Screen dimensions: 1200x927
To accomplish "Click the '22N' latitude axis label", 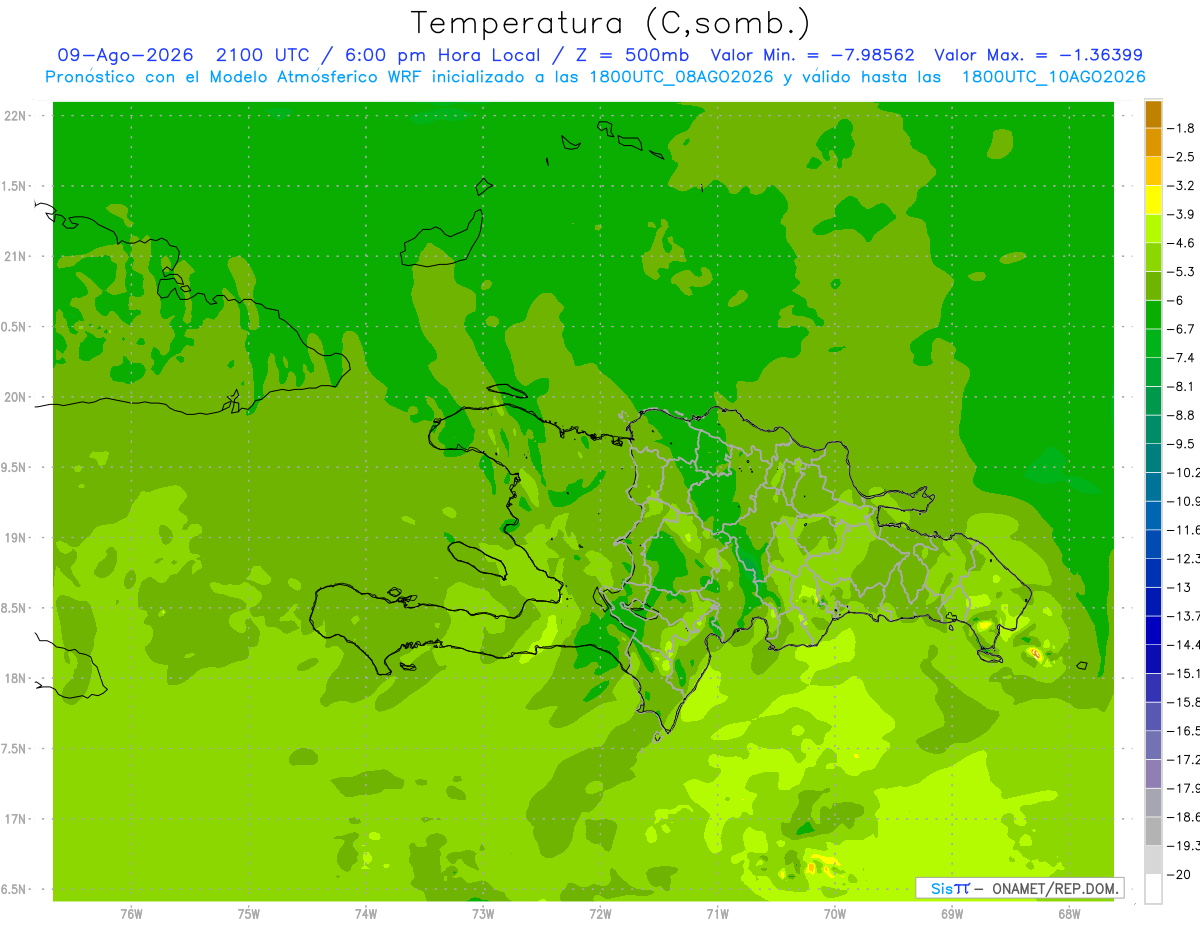I will tap(14, 115).
